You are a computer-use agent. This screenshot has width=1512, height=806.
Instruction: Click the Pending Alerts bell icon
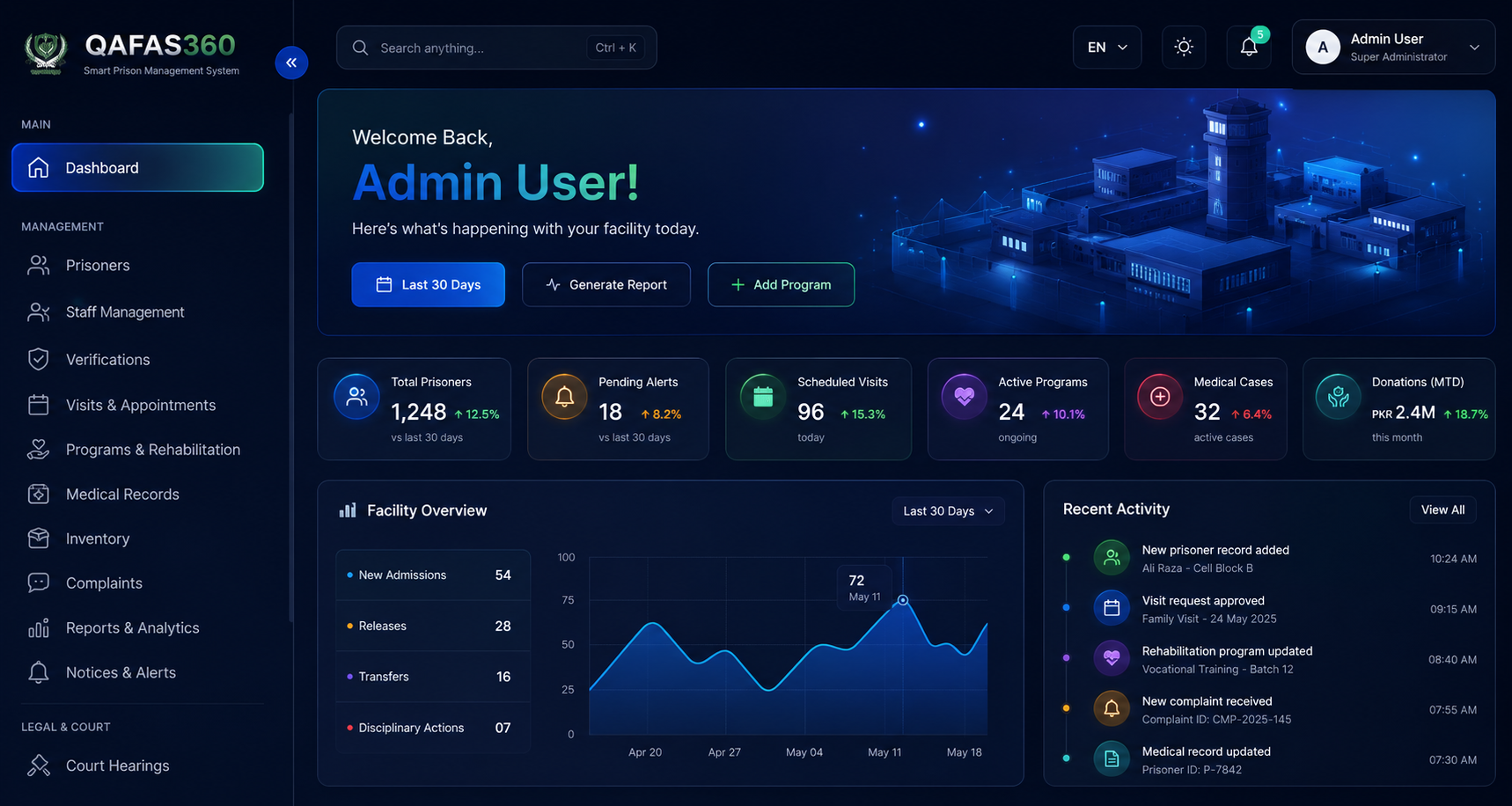pos(564,396)
